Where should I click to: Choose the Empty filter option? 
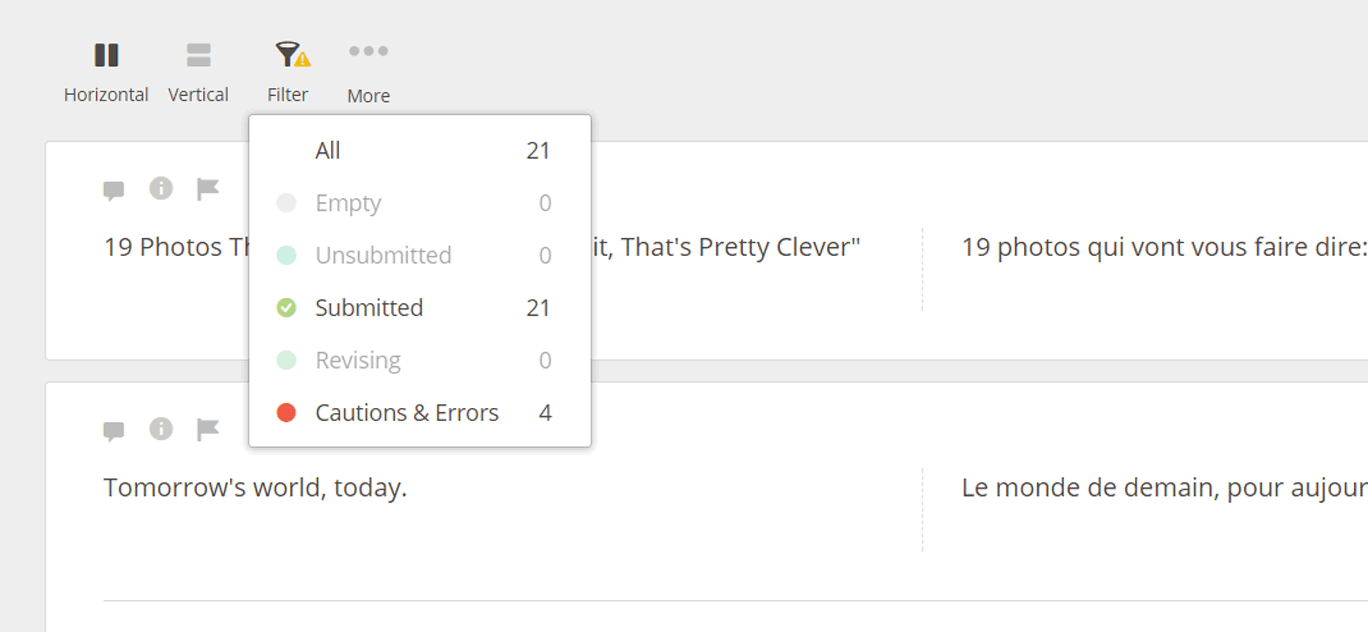[348, 203]
